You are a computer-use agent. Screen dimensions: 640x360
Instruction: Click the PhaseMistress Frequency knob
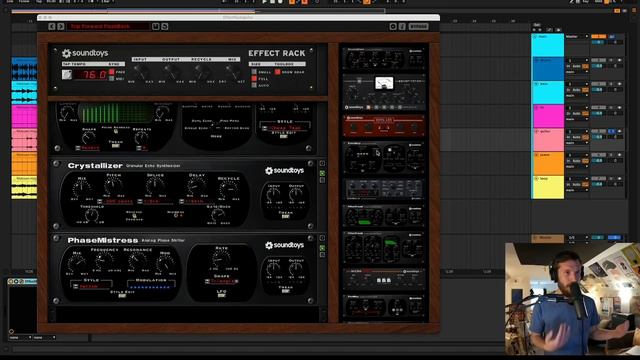[x=104, y=261]
